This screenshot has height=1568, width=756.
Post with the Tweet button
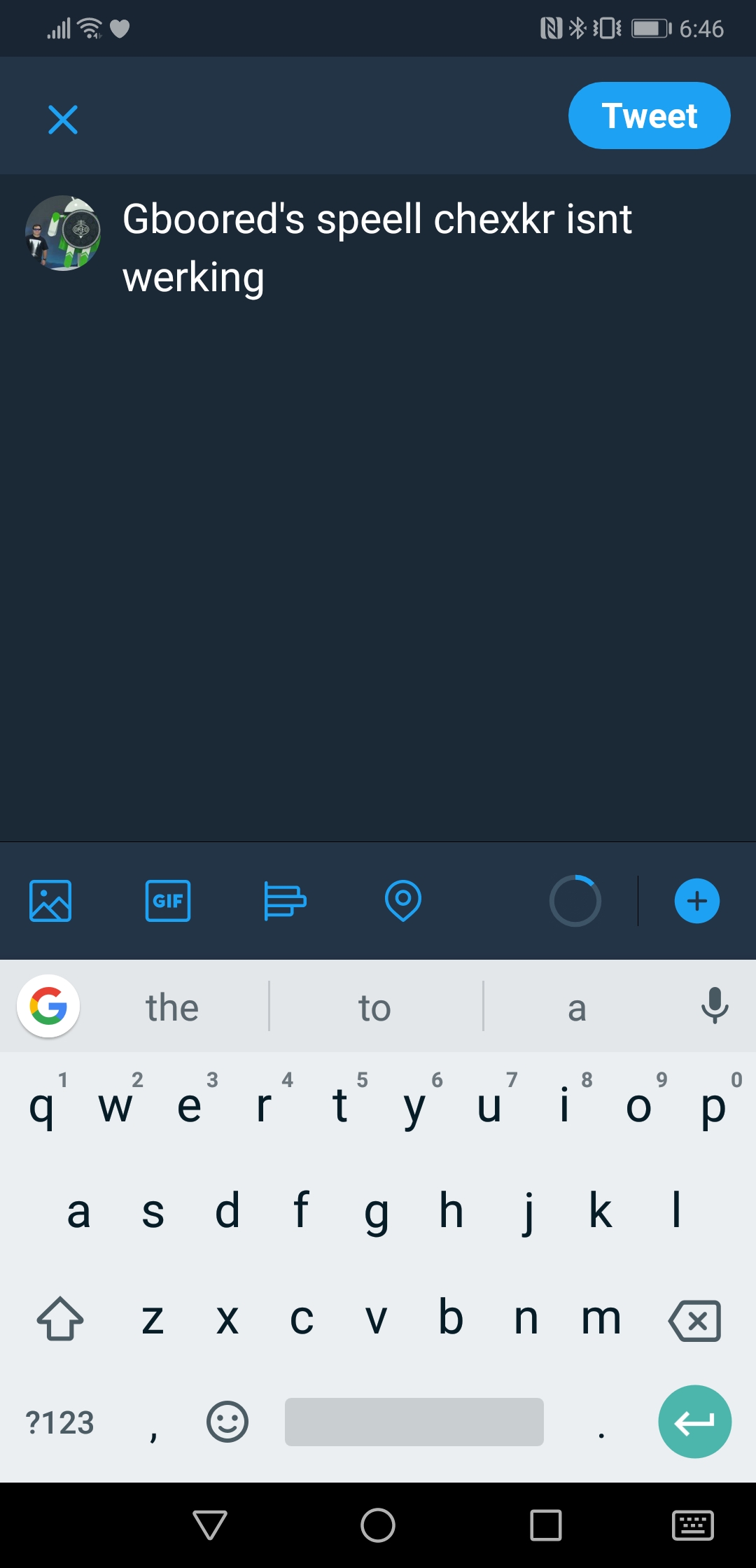(x=650, y=115)
